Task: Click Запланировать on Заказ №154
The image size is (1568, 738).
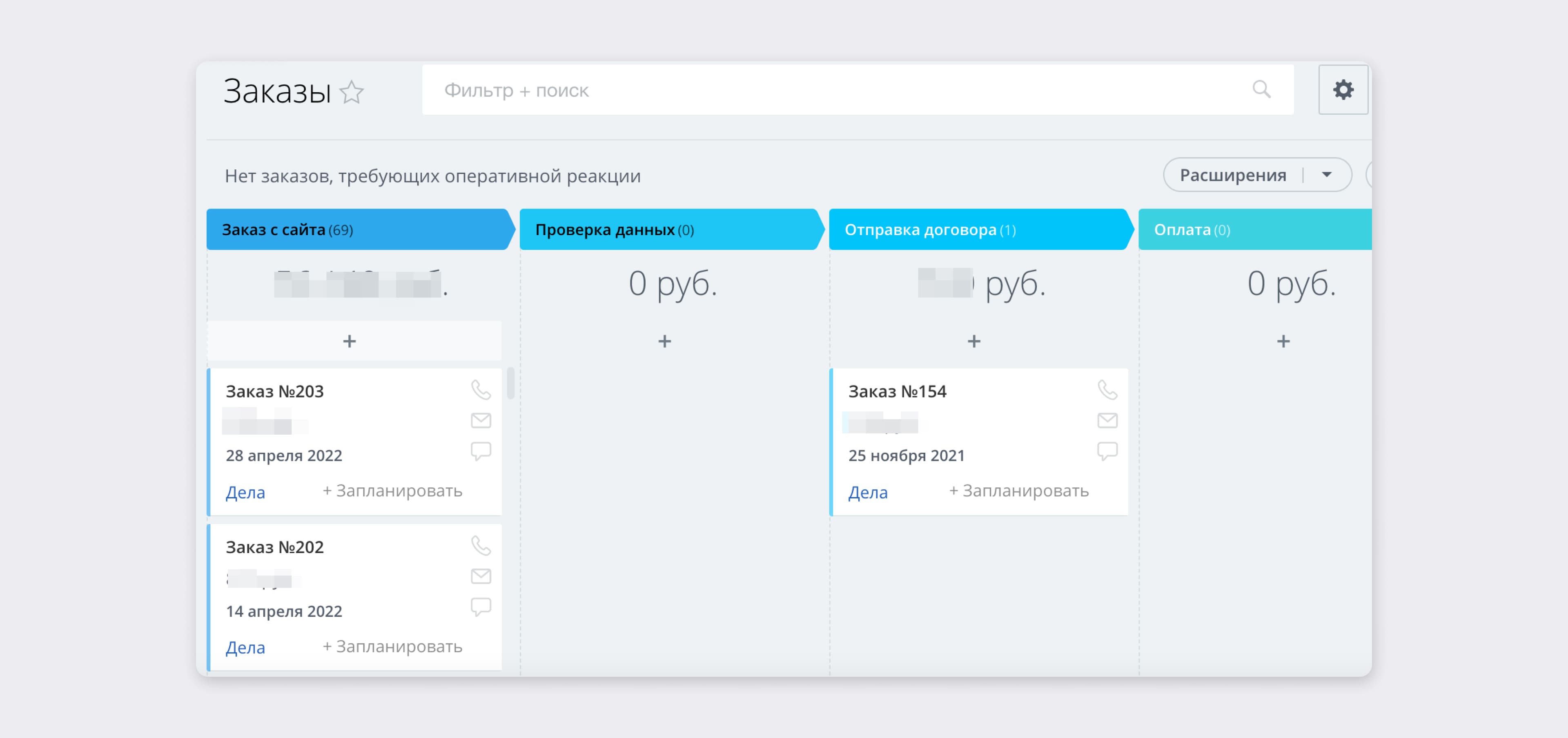Action: coord(1018,491)
